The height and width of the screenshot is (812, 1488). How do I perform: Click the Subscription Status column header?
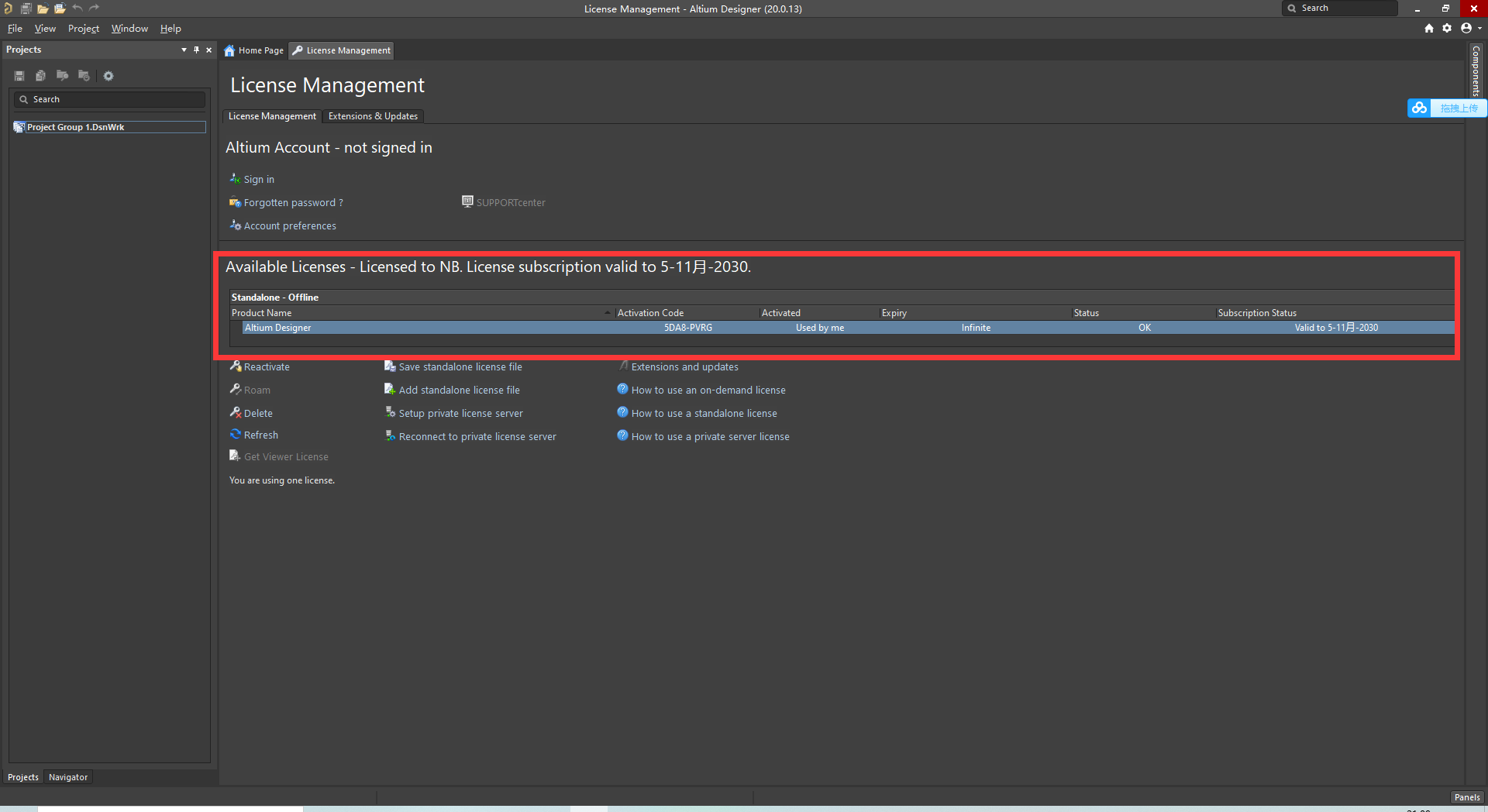pos(1335,313)
